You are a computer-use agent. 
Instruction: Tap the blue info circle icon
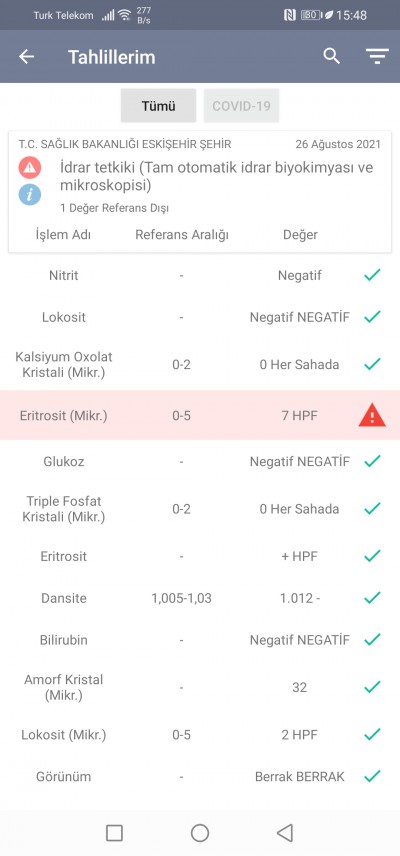tap(29, 194)
